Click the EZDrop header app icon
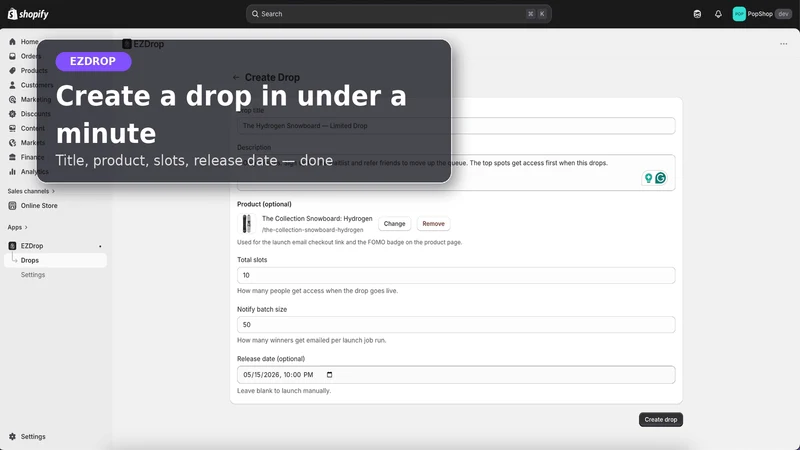This screenshot has width=800, height=450. coord(127,44)
